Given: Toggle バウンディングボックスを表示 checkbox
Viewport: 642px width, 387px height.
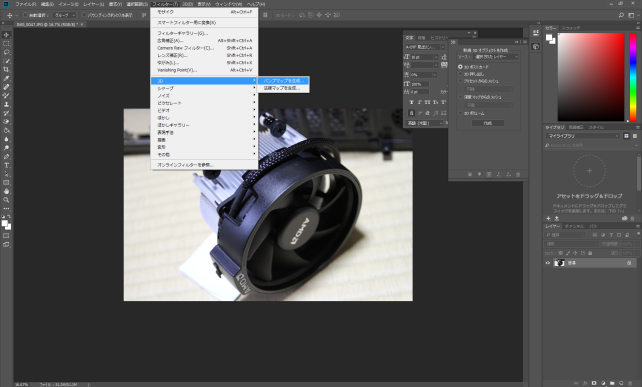Looking at the screenshot, I should (x=84, y=15).
